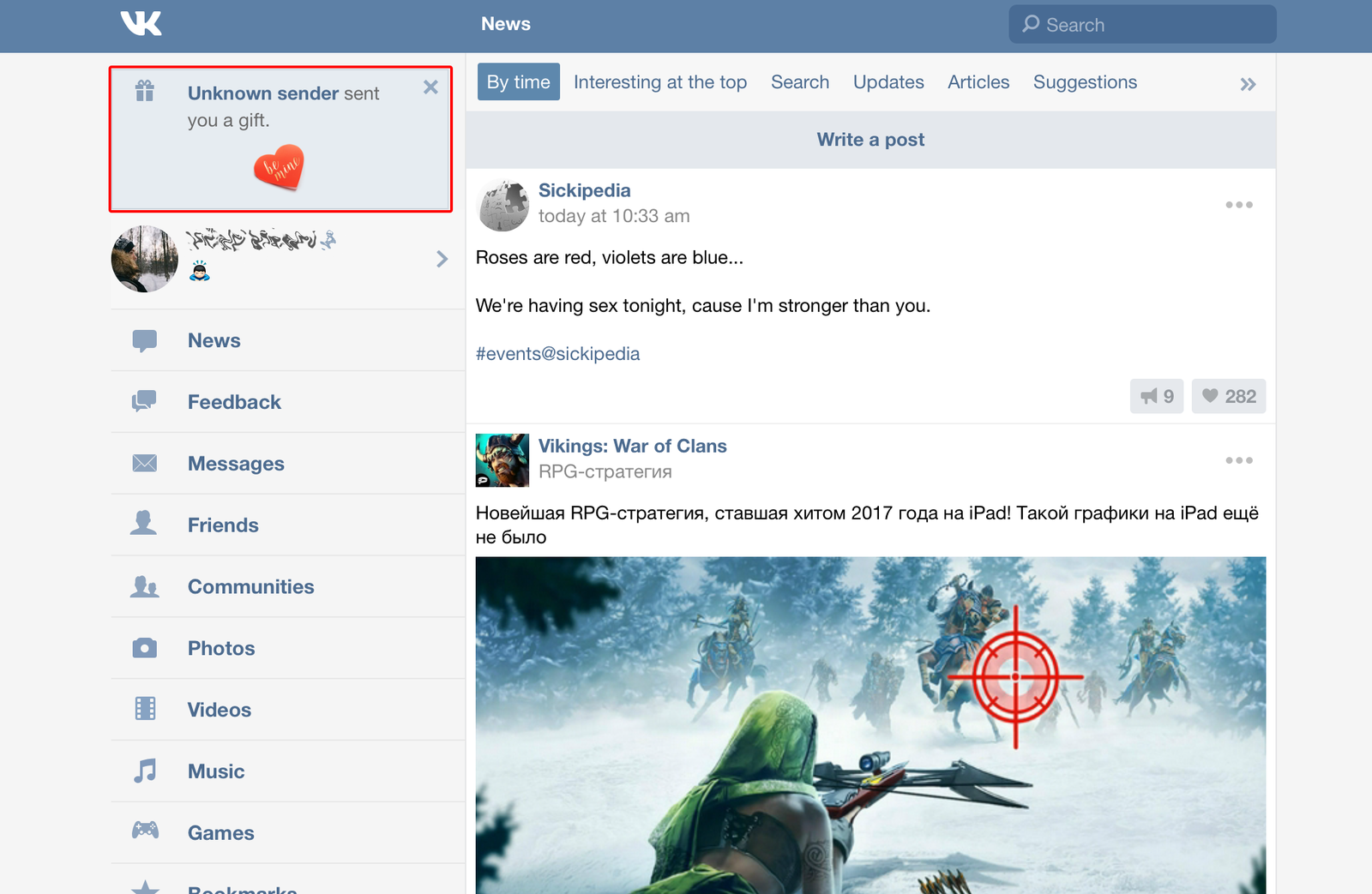Open Videos from the sidebar

tap(220, 711)
